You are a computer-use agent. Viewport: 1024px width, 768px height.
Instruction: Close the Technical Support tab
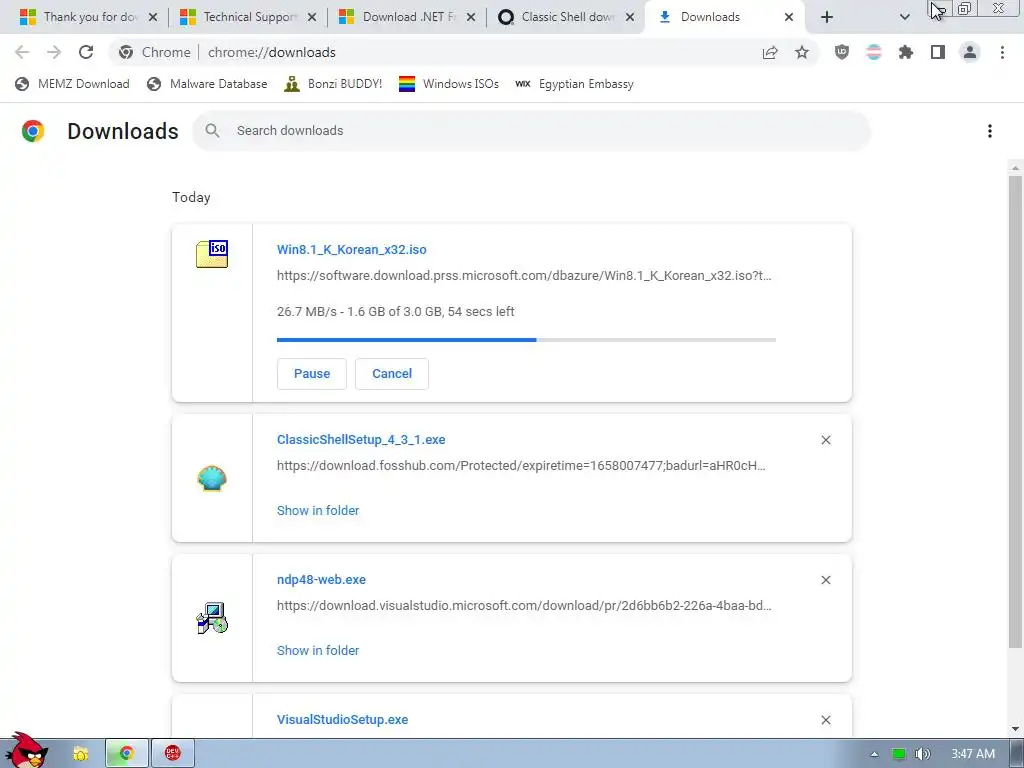[x=312, y=17]
